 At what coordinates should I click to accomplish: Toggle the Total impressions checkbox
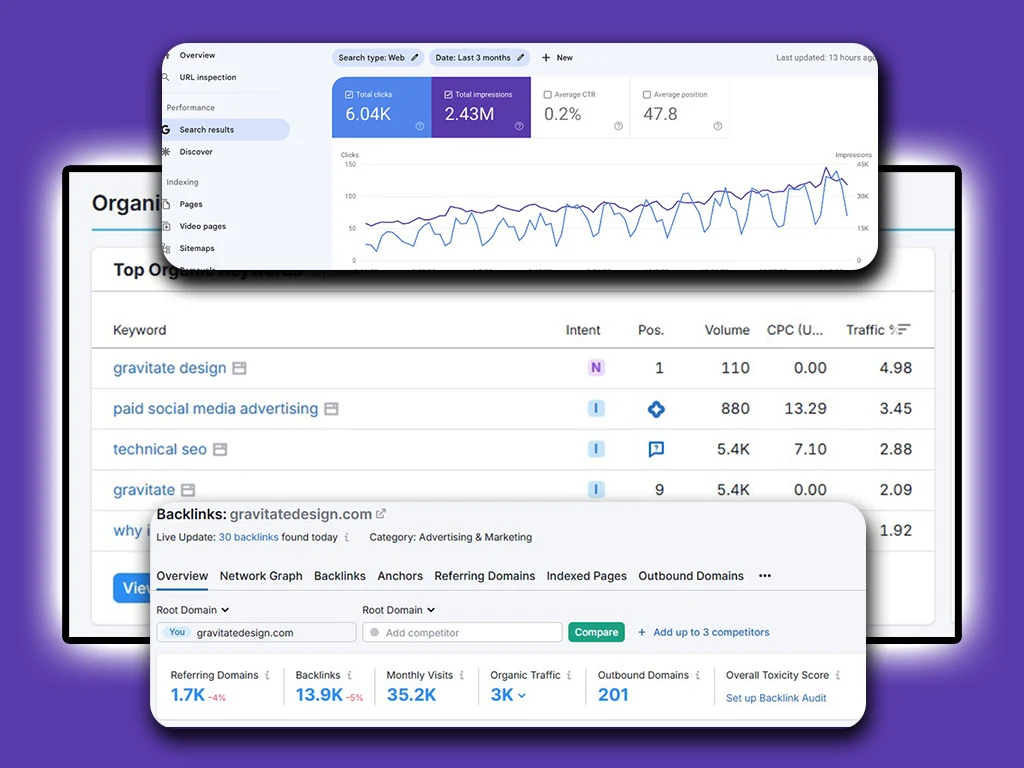pos(447,95)
